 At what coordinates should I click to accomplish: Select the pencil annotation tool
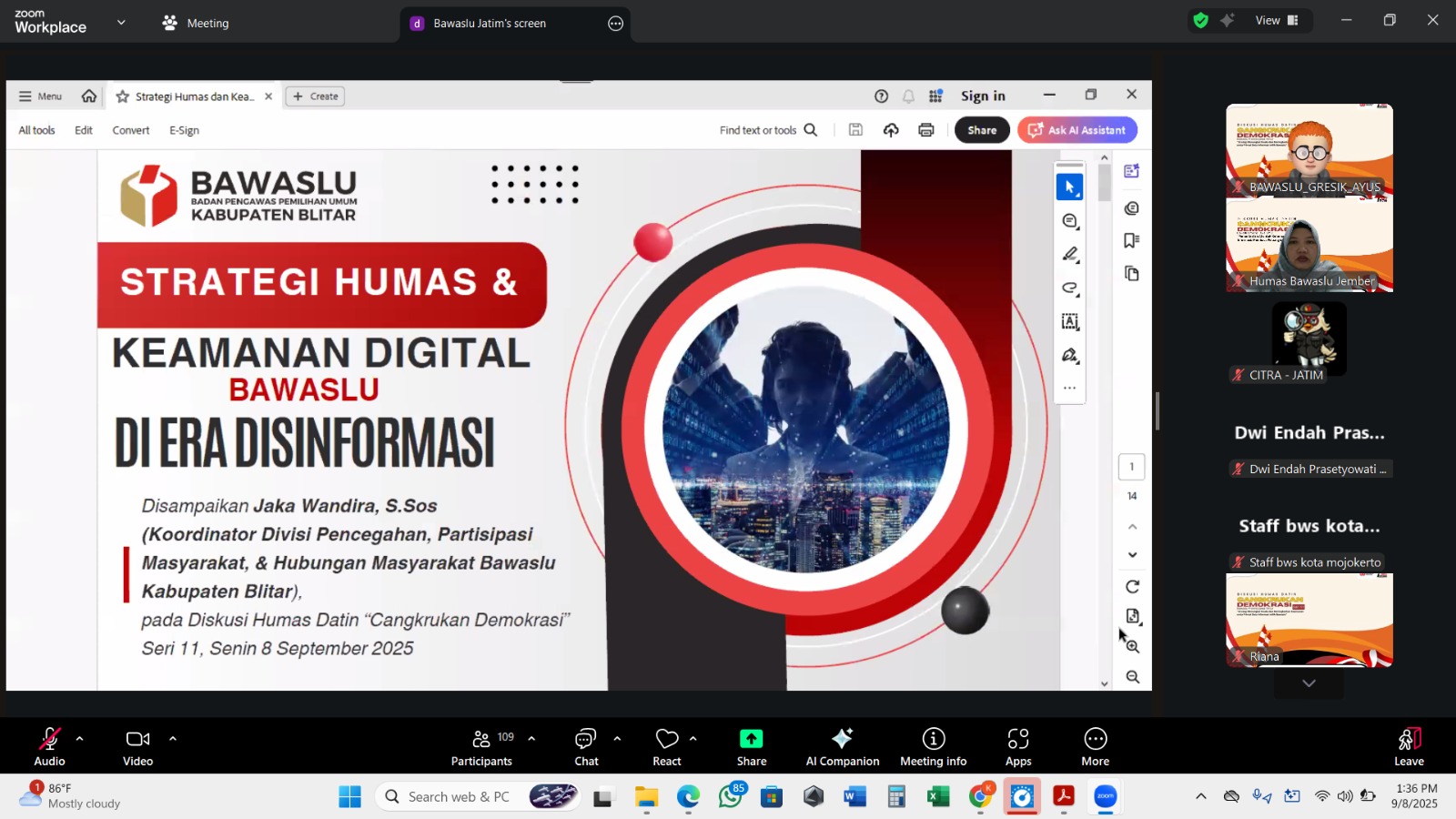click(x=1070, y=254)
